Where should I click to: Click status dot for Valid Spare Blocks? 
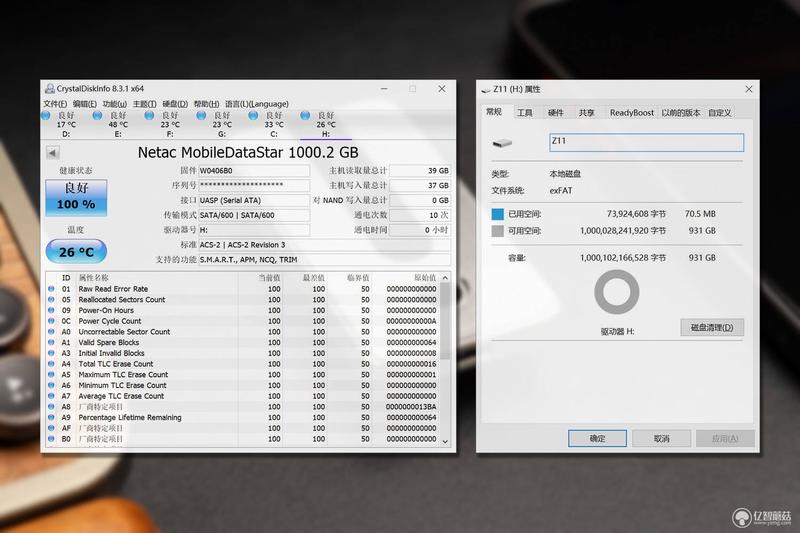click(51, 342)
